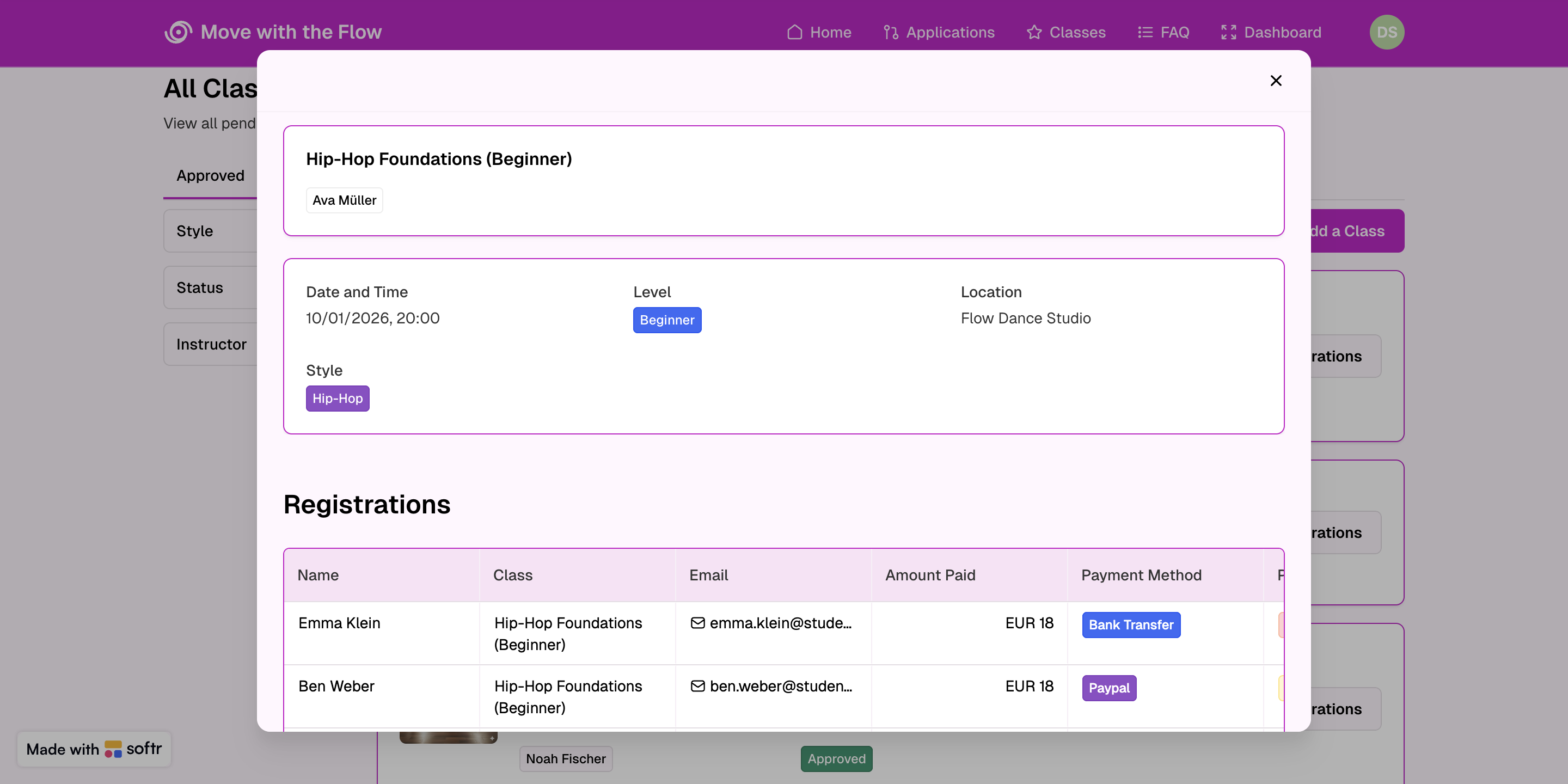This screenshot has height=784, width=1568.
Task: Click the Bank Transfer payment tag
Action: point(1130,625)
